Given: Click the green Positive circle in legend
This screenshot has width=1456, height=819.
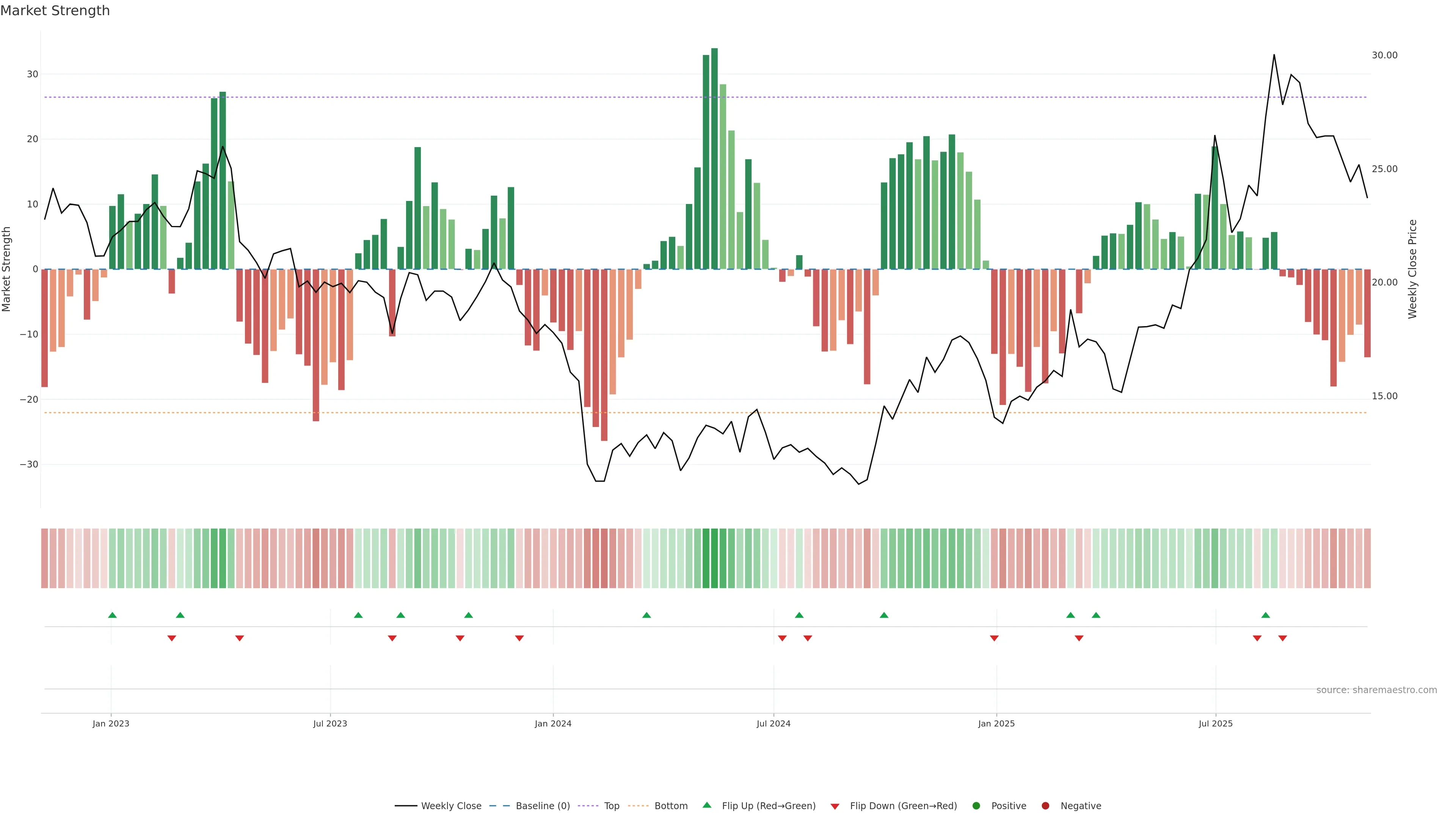Looking at the screenshot, I should 976,806.
